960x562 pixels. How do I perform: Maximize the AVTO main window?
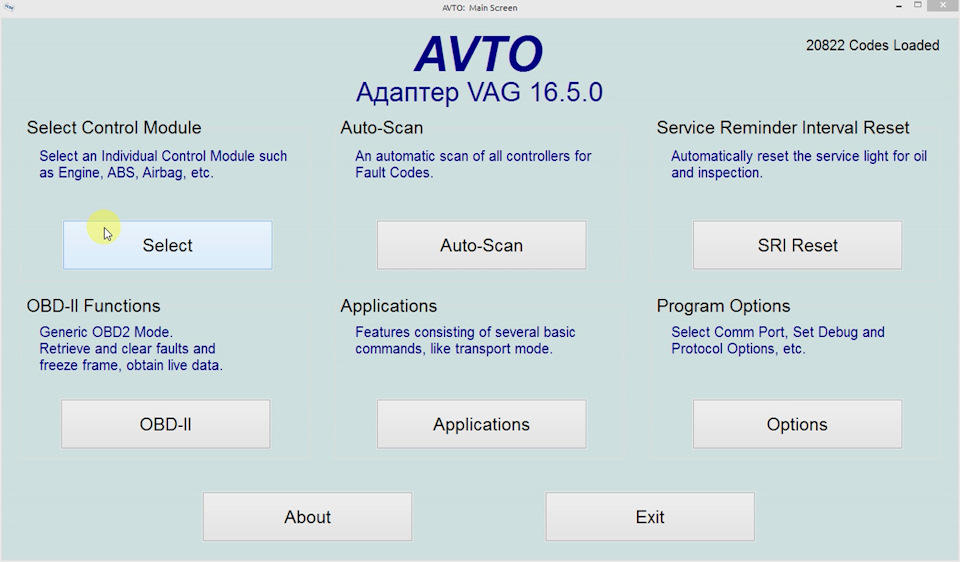(918, 6)
